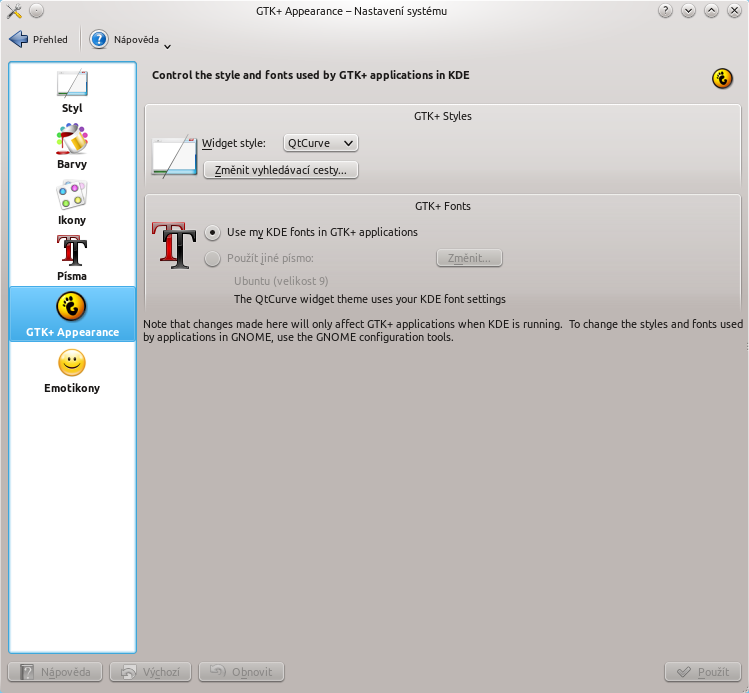Minimize the window via title bar button
The image size is (749, 693).
point(688,11)
